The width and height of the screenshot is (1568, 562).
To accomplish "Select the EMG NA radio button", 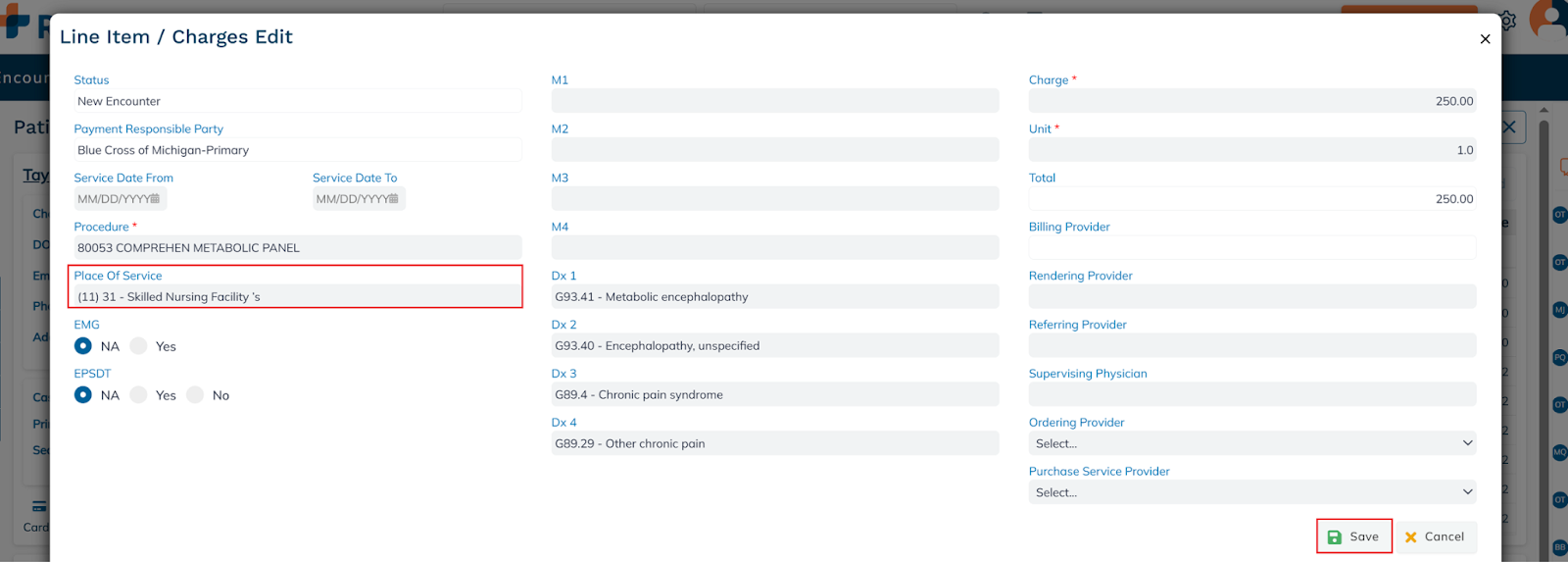I will click(83, 346).
